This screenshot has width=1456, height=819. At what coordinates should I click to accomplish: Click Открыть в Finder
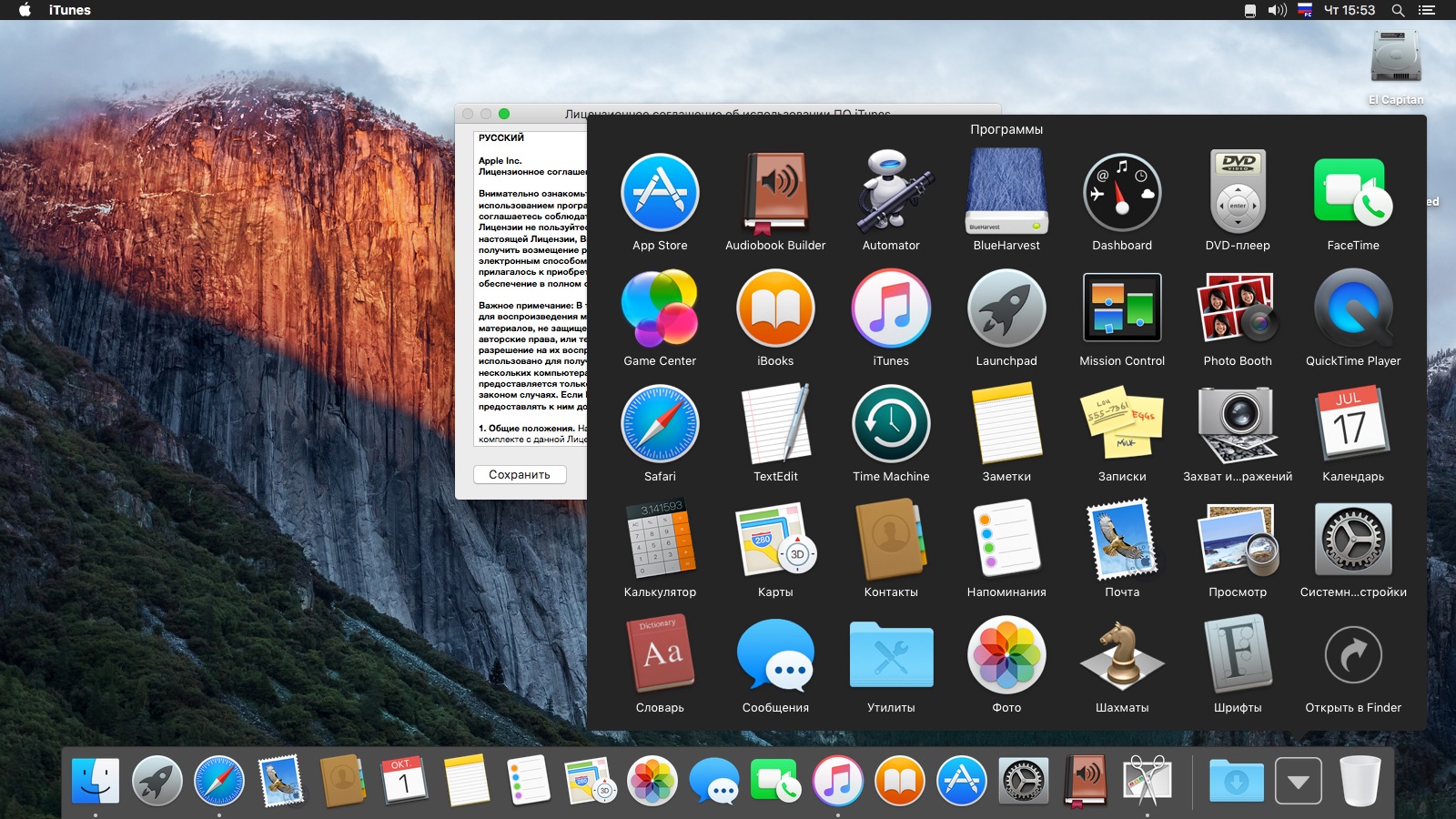click(1353, 655)
